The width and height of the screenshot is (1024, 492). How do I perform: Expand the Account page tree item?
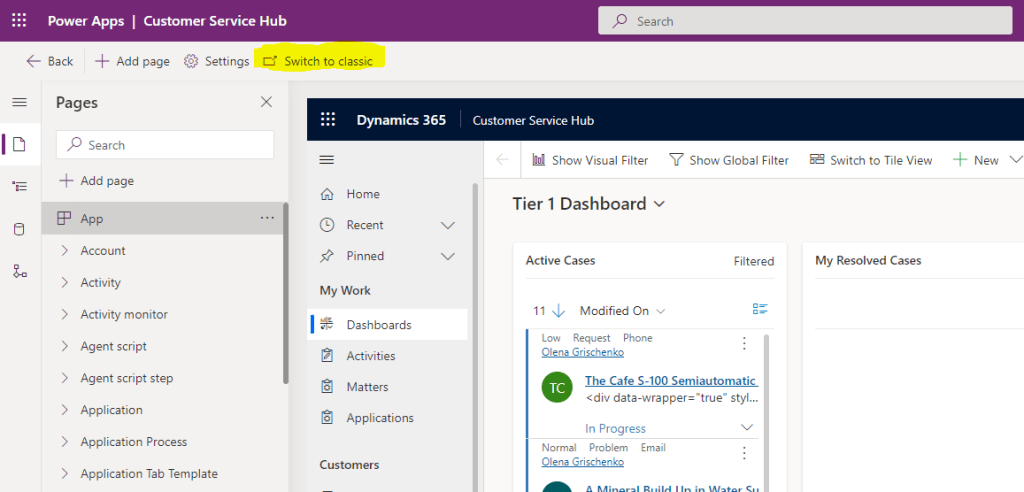coord(65,251)
